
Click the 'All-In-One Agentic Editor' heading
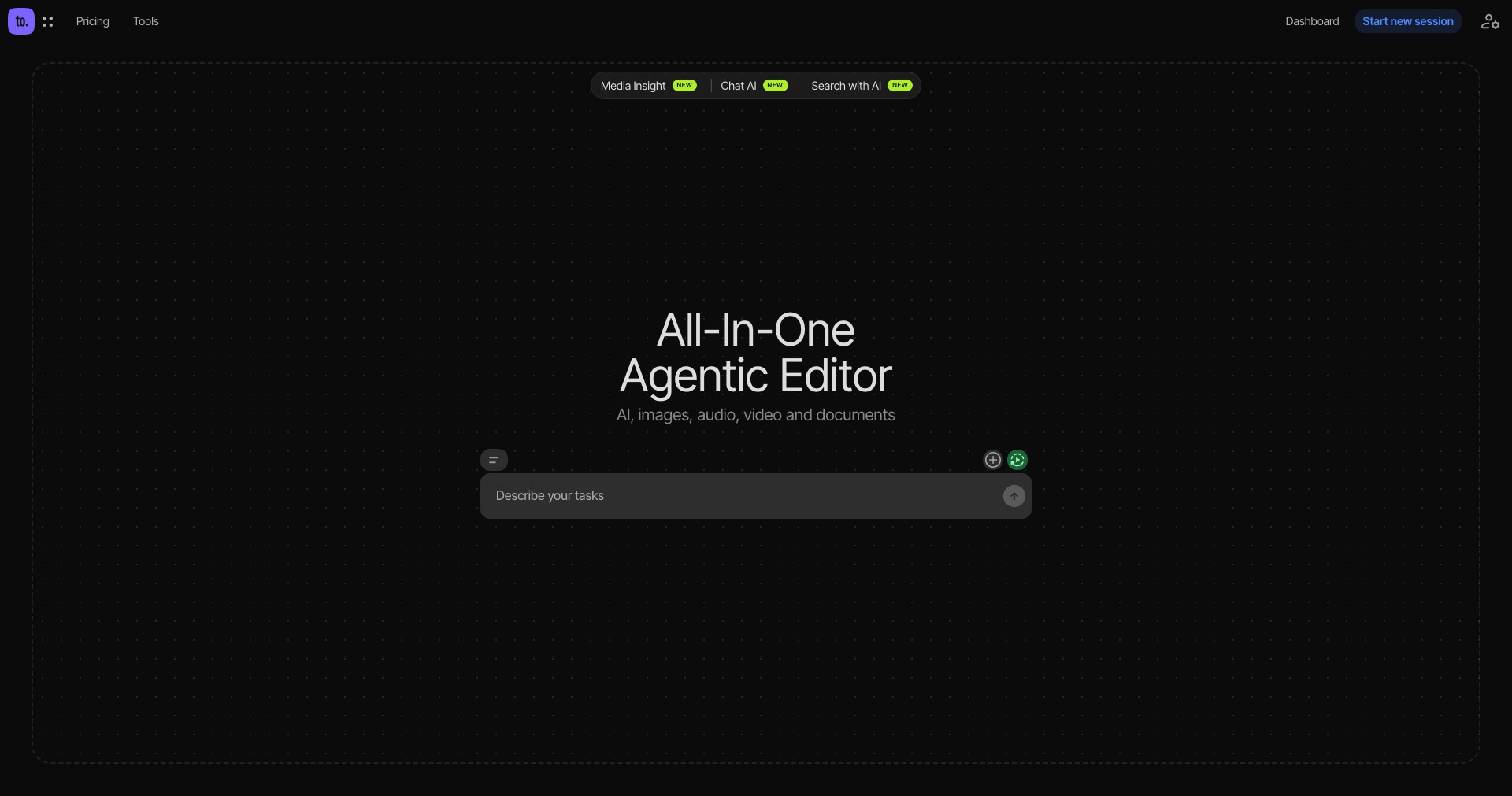(x=756, y=353)
